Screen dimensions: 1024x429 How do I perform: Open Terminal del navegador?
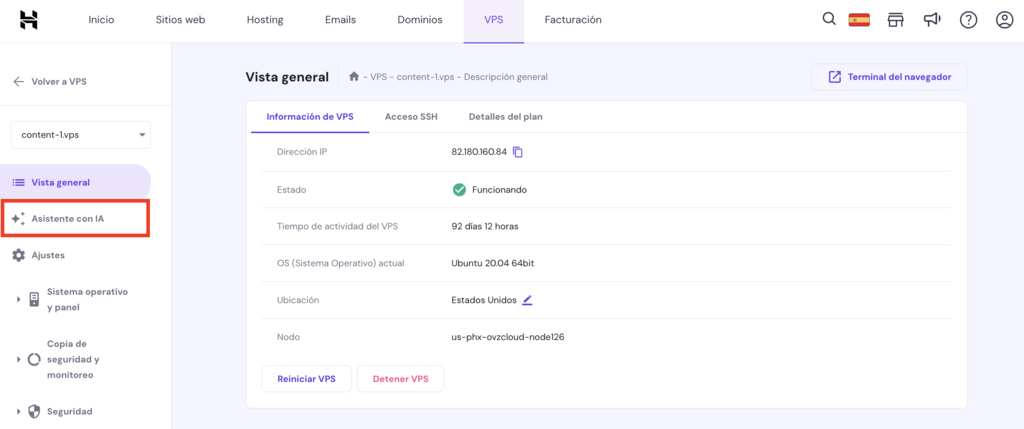pos(889,77)
